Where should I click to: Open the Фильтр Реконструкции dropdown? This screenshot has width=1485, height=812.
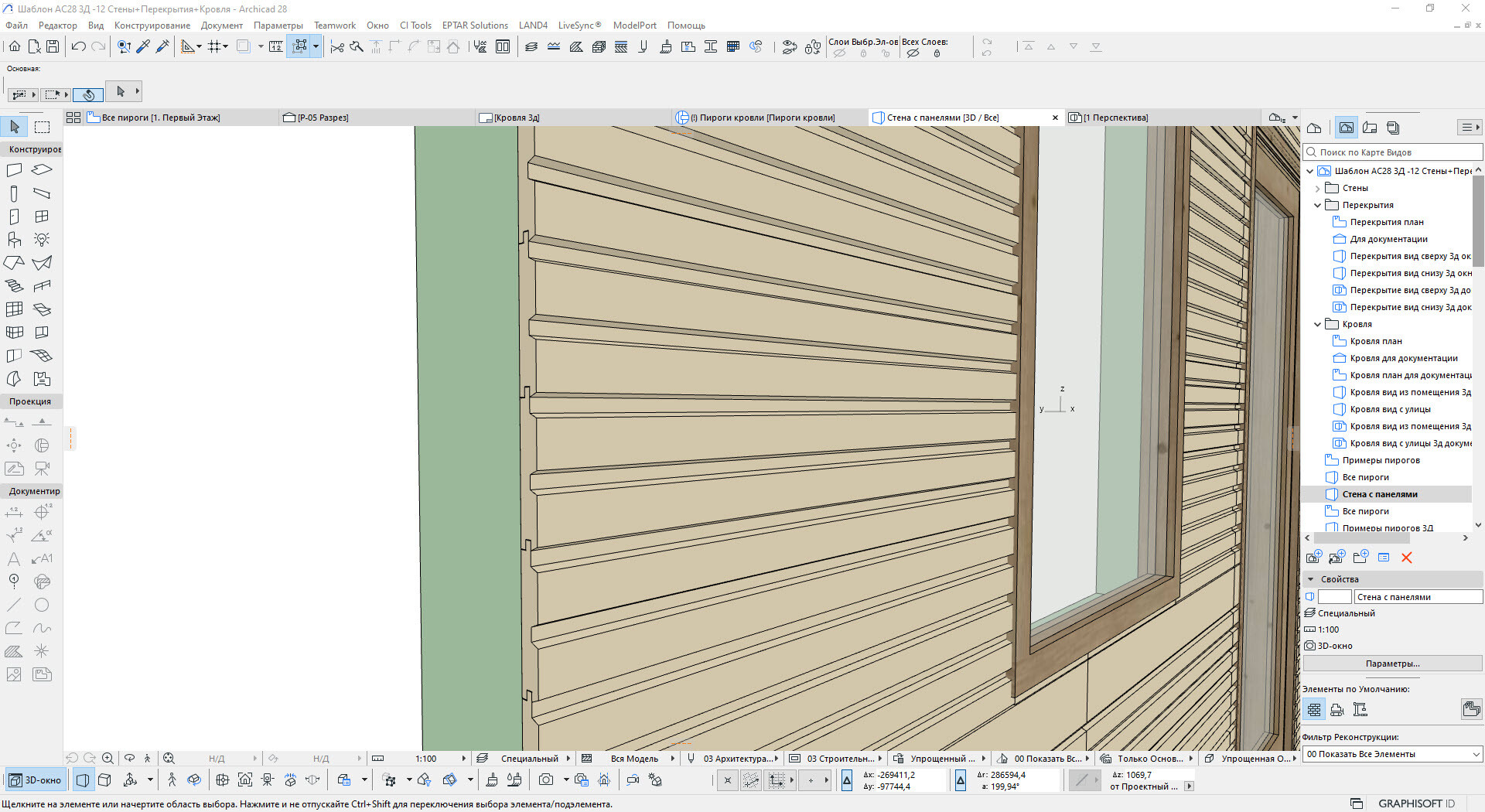point(1392,754)
